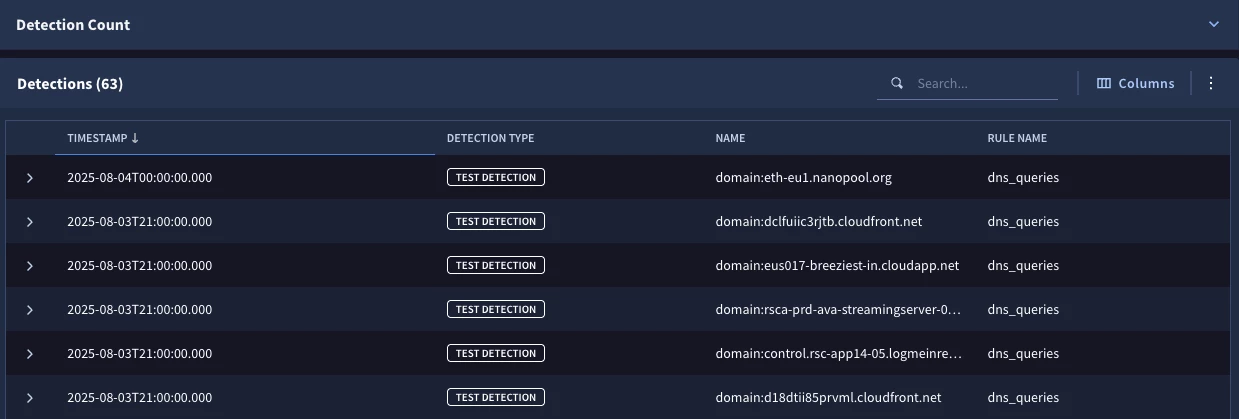Click the Test Detection badge for d18dtii85prvml.cloudfront.net
This screenshot has height=419, width=1239.
[x=496, y=398]
